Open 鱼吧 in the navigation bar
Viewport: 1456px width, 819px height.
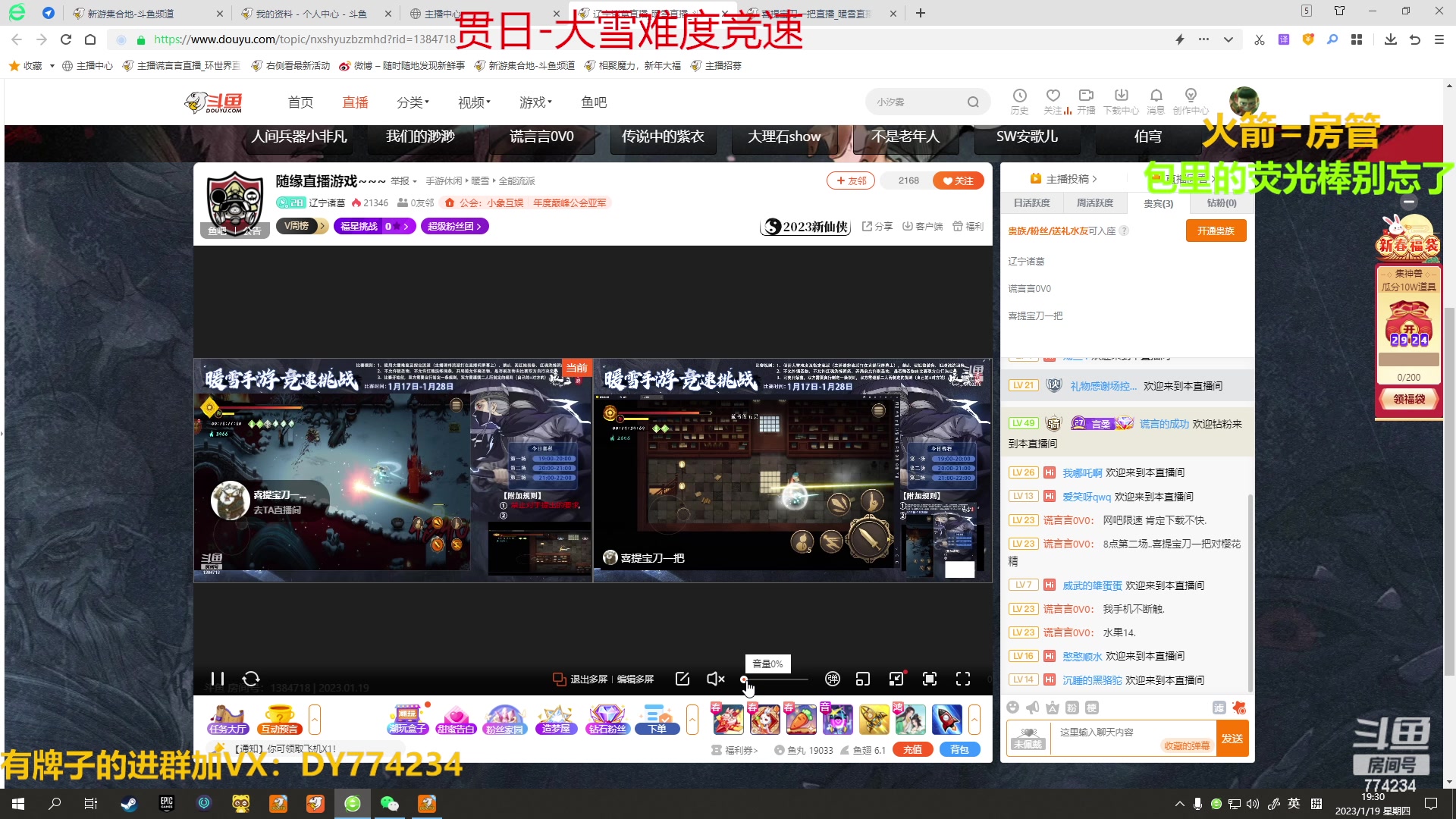click(594, 102)
